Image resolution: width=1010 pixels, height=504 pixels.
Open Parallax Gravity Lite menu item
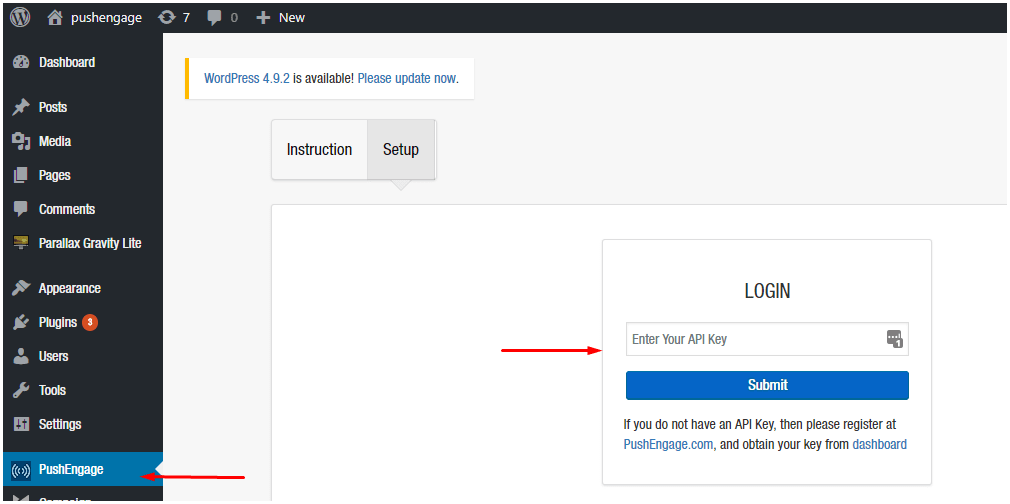(x=90, y=243)
